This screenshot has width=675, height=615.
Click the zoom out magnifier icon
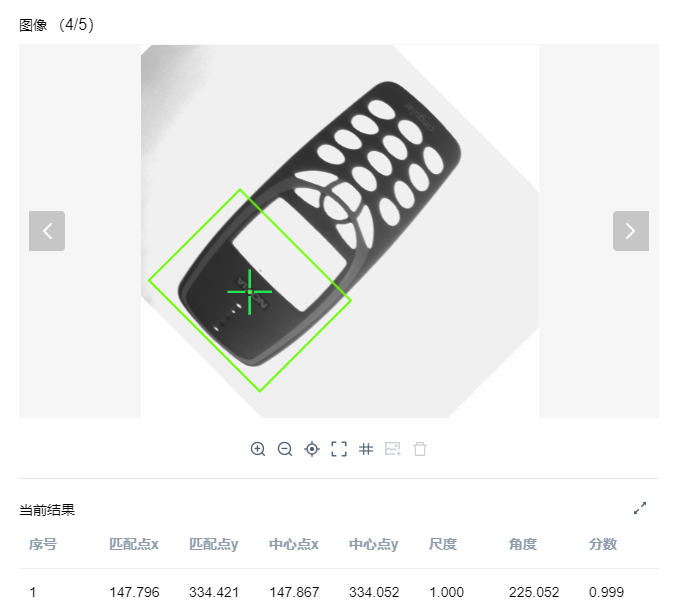pyautogui.click(x=285, y=449)
